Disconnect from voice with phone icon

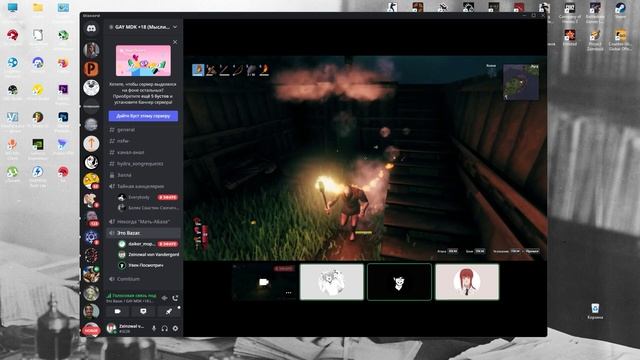(175, 298)
